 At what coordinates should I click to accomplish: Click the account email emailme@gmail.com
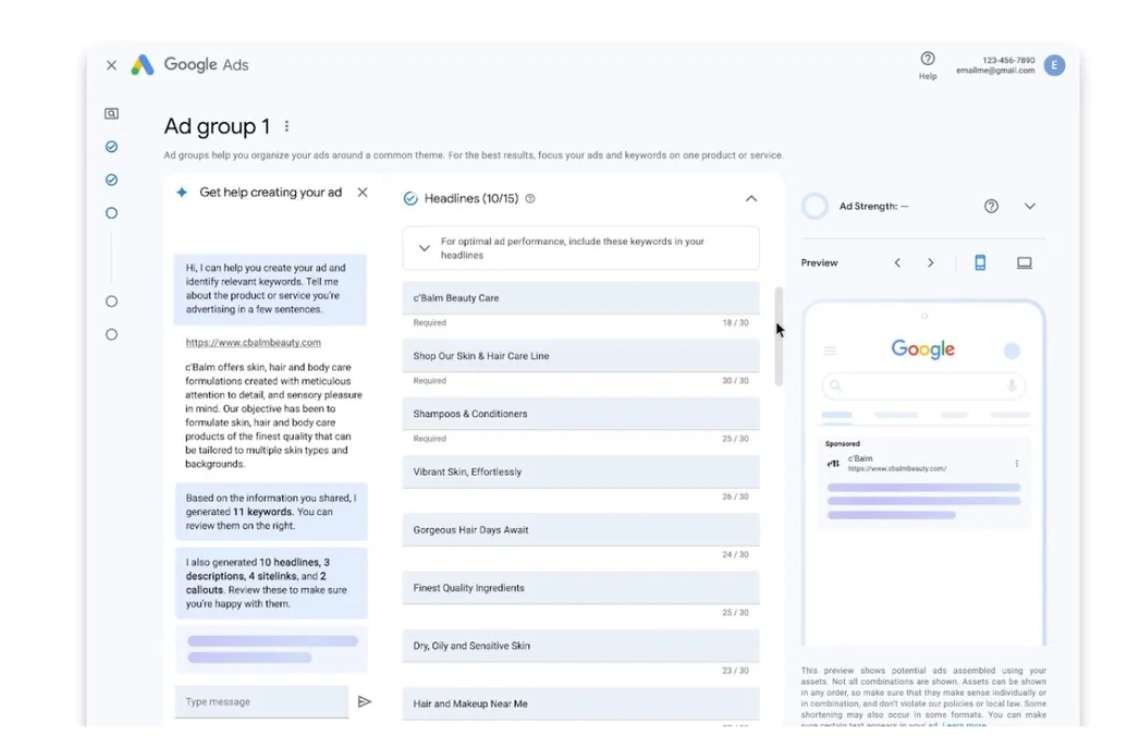click(x=995, y=71)
